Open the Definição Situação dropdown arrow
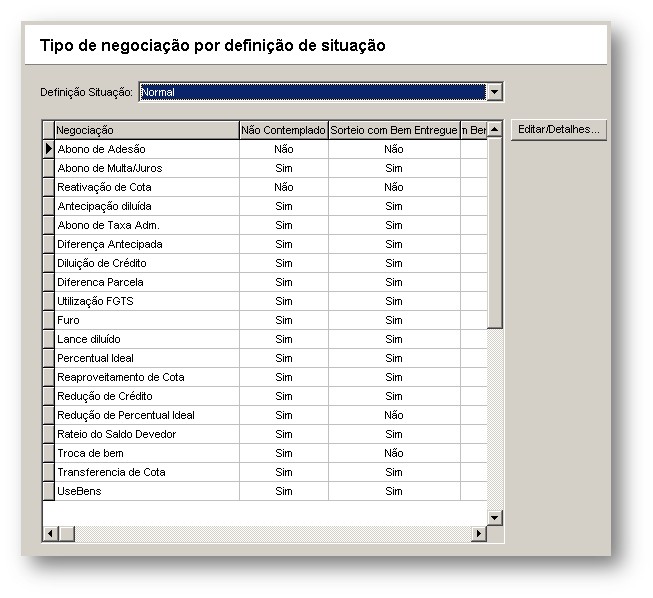 494,92
